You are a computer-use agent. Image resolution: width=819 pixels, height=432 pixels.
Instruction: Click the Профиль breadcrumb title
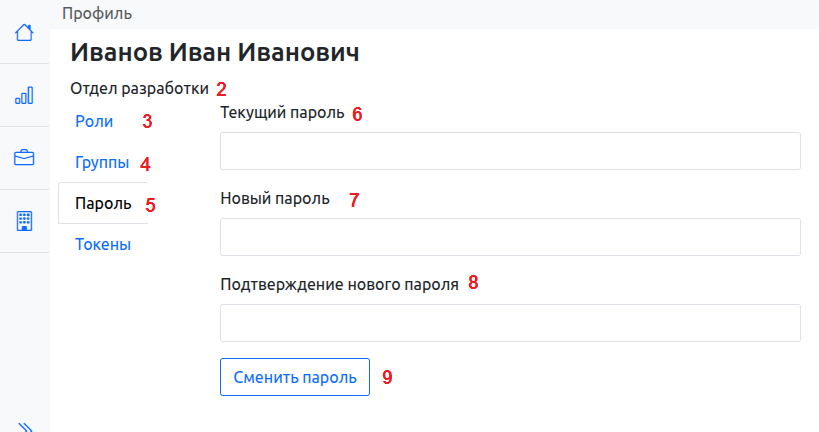coord(97,14)
